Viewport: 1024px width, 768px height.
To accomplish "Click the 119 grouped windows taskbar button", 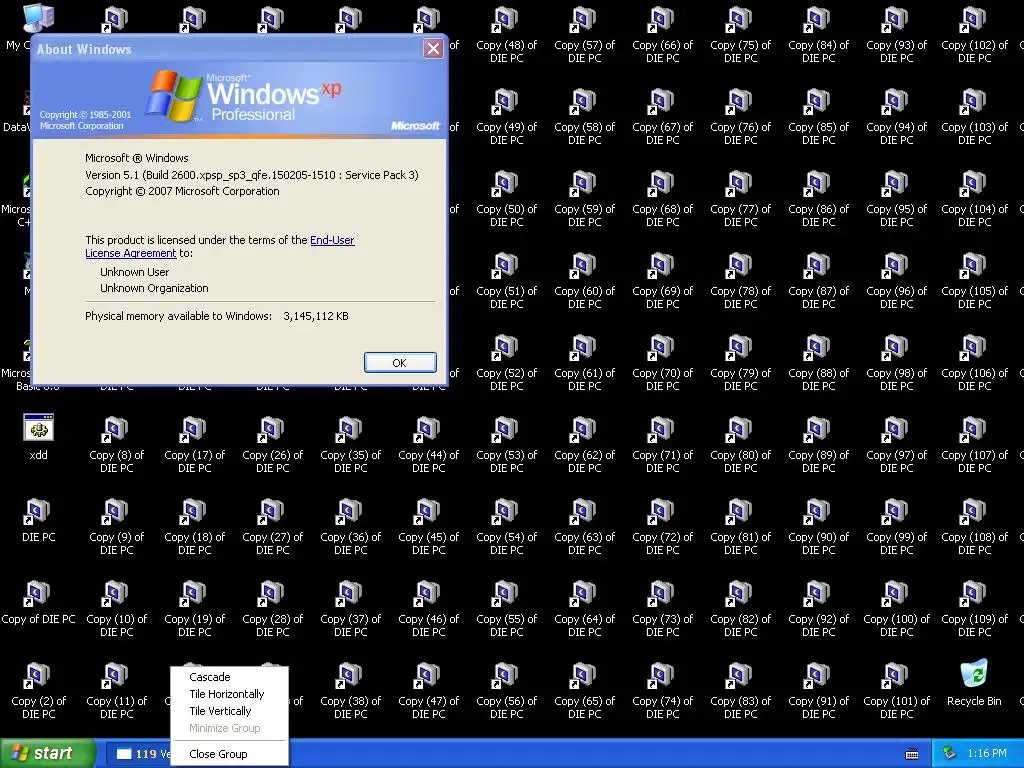I will [x=138, y=754].
